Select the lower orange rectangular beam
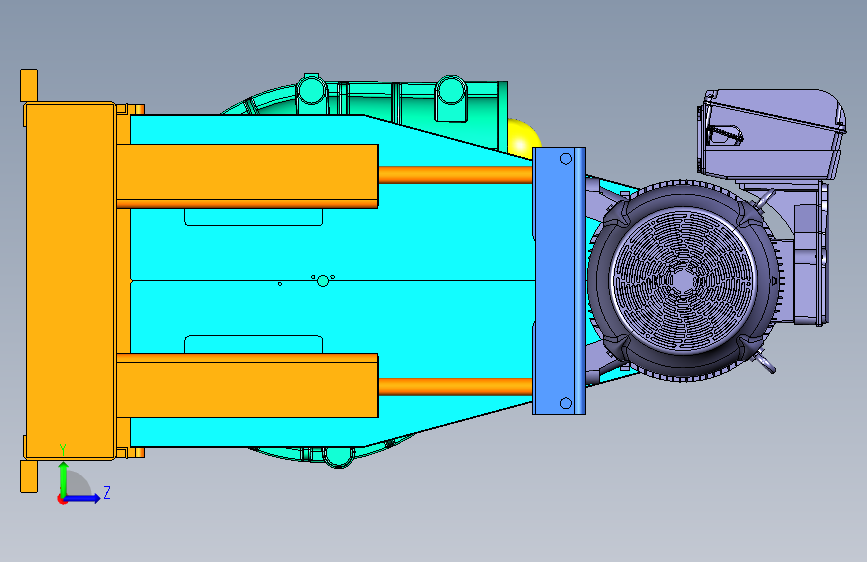This screenshot has height=562, width=867. (247, 386)
